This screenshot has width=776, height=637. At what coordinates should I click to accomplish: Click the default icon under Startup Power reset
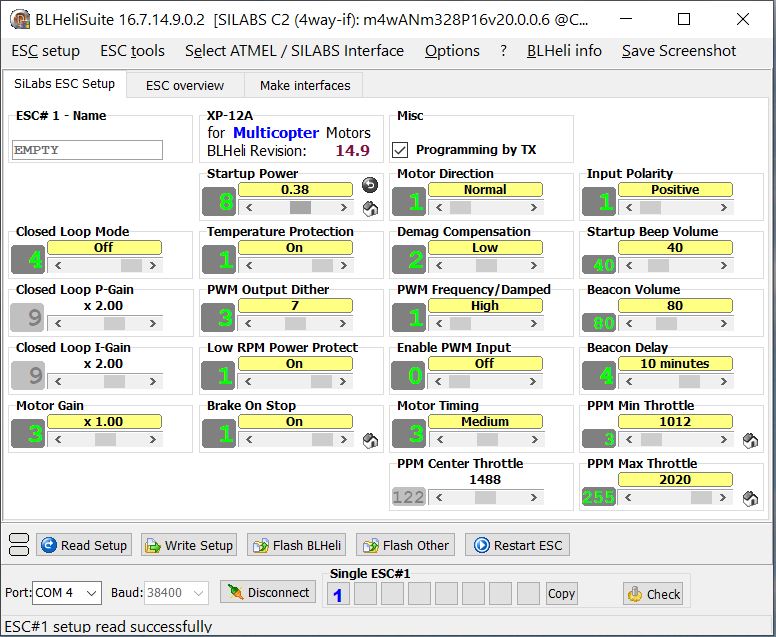point(369,208)
